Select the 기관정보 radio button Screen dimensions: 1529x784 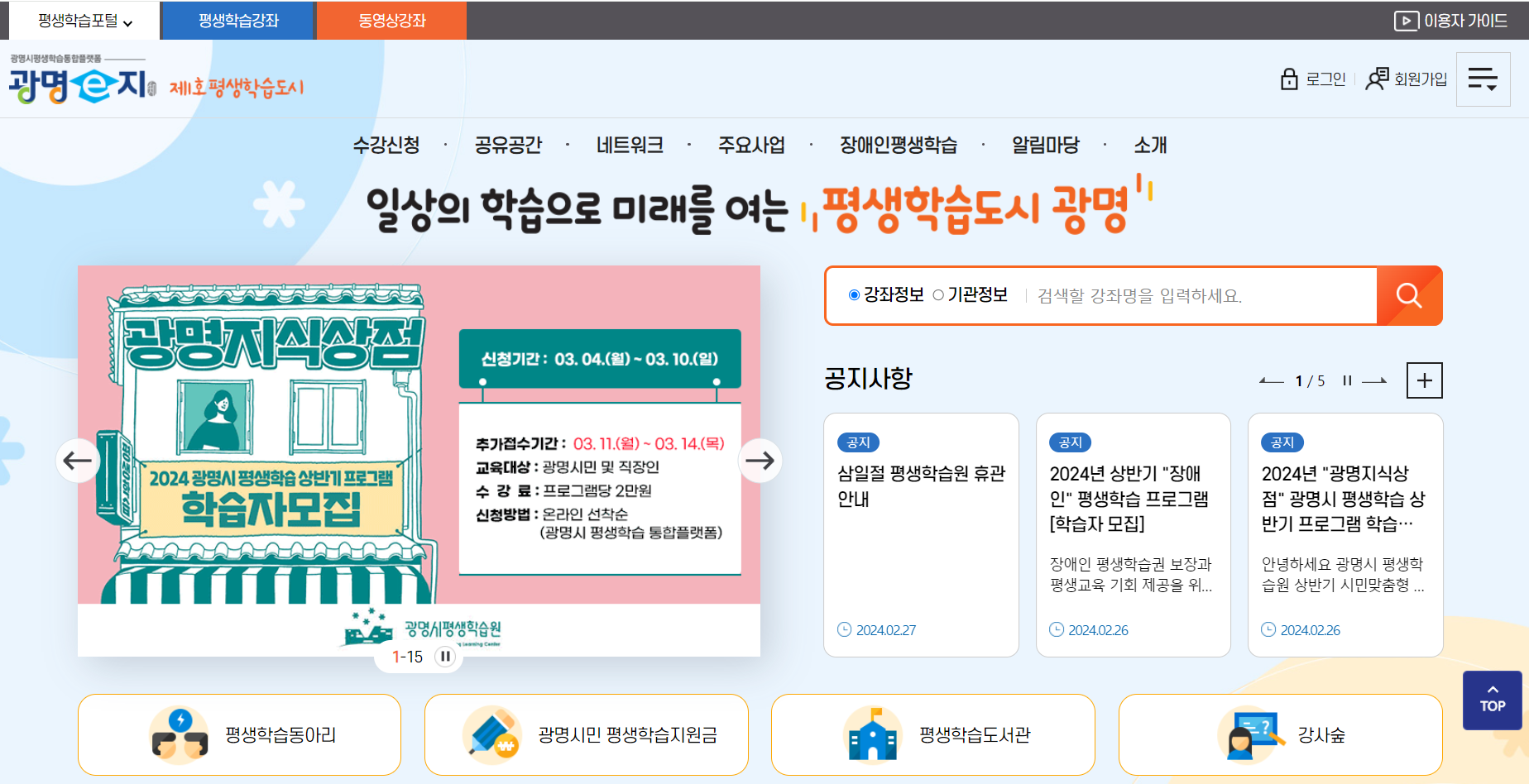tap(938, 295)
